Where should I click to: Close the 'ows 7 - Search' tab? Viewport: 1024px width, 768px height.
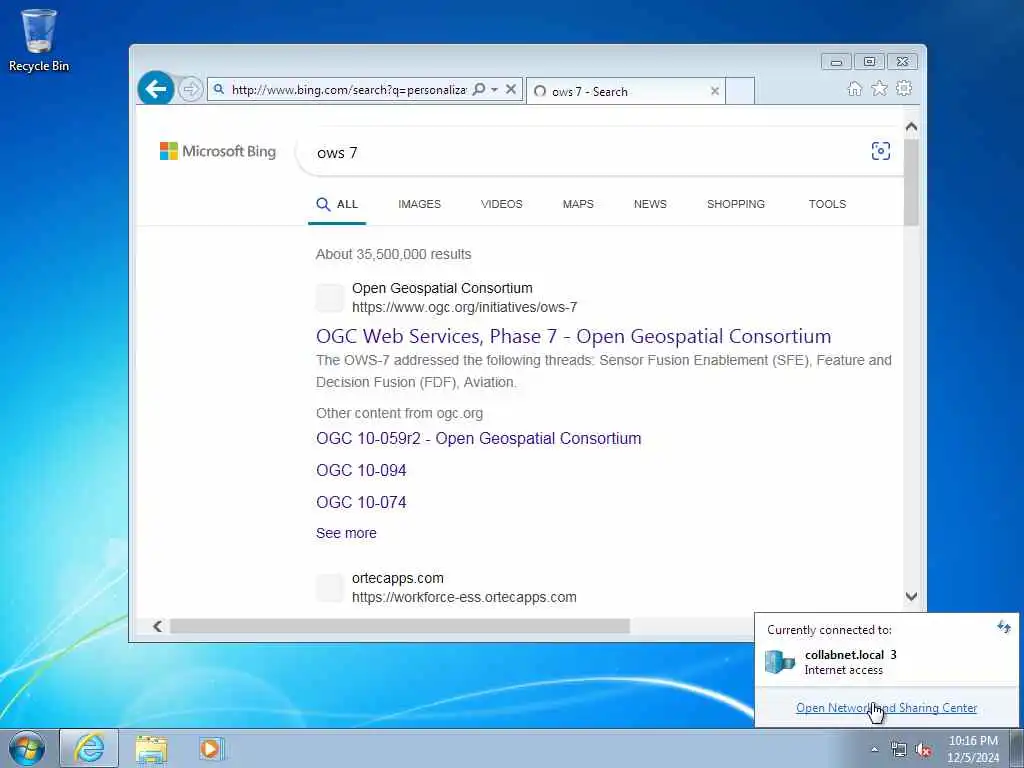click(715, 91)
